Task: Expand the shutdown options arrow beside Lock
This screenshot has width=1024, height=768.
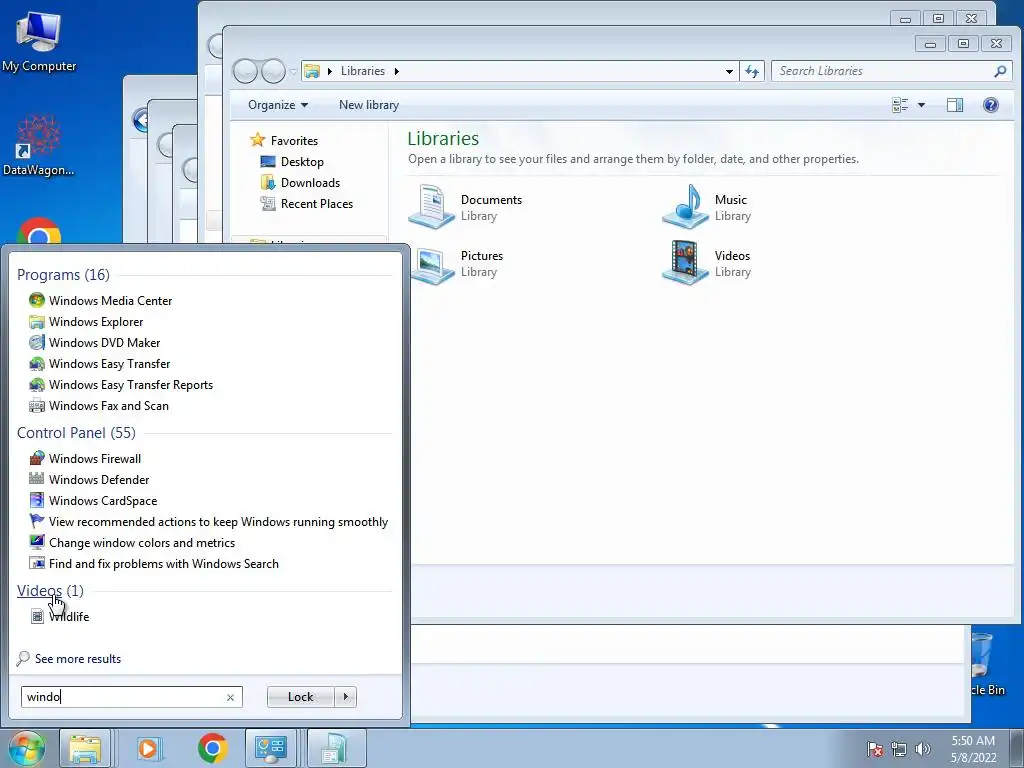Action: [345, 697]
